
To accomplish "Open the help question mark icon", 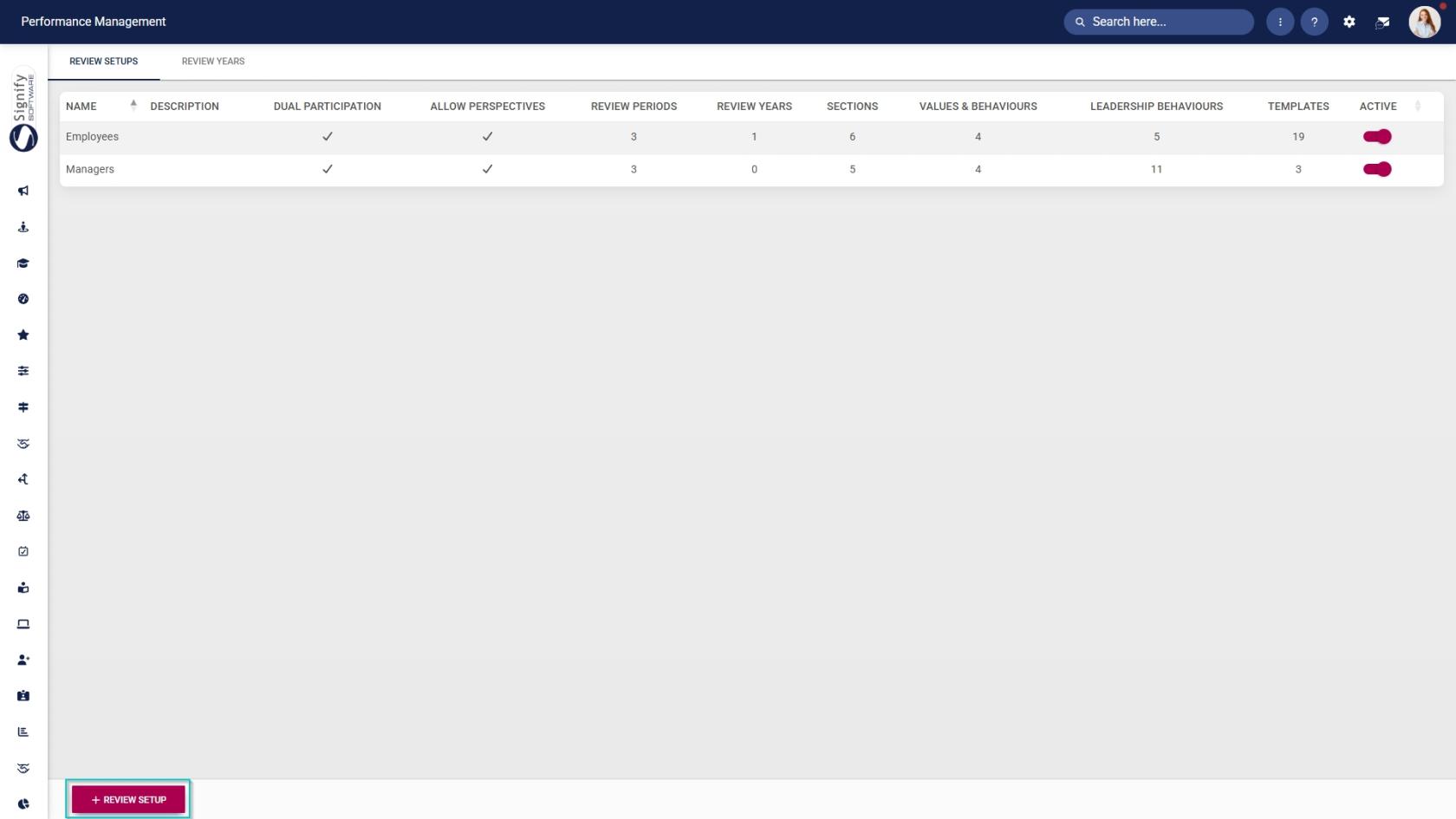I will click(x=1315, y=22).
